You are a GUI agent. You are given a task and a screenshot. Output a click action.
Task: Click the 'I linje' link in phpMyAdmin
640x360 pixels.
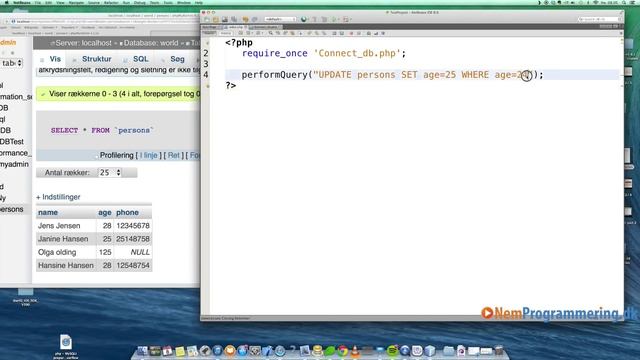click(149, 155)
